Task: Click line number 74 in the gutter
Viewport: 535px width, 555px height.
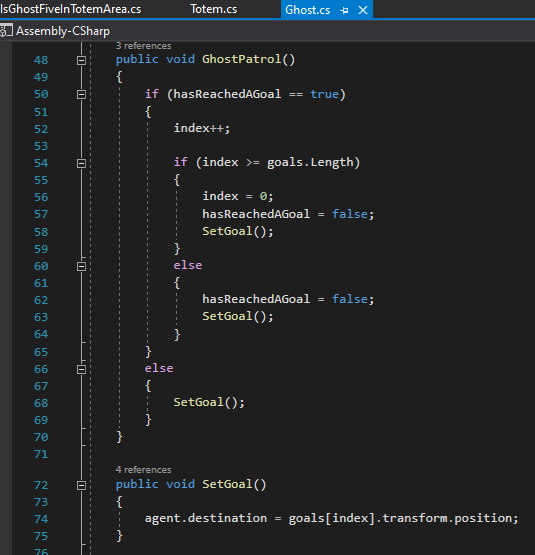Action: click(x=41, y=519)
